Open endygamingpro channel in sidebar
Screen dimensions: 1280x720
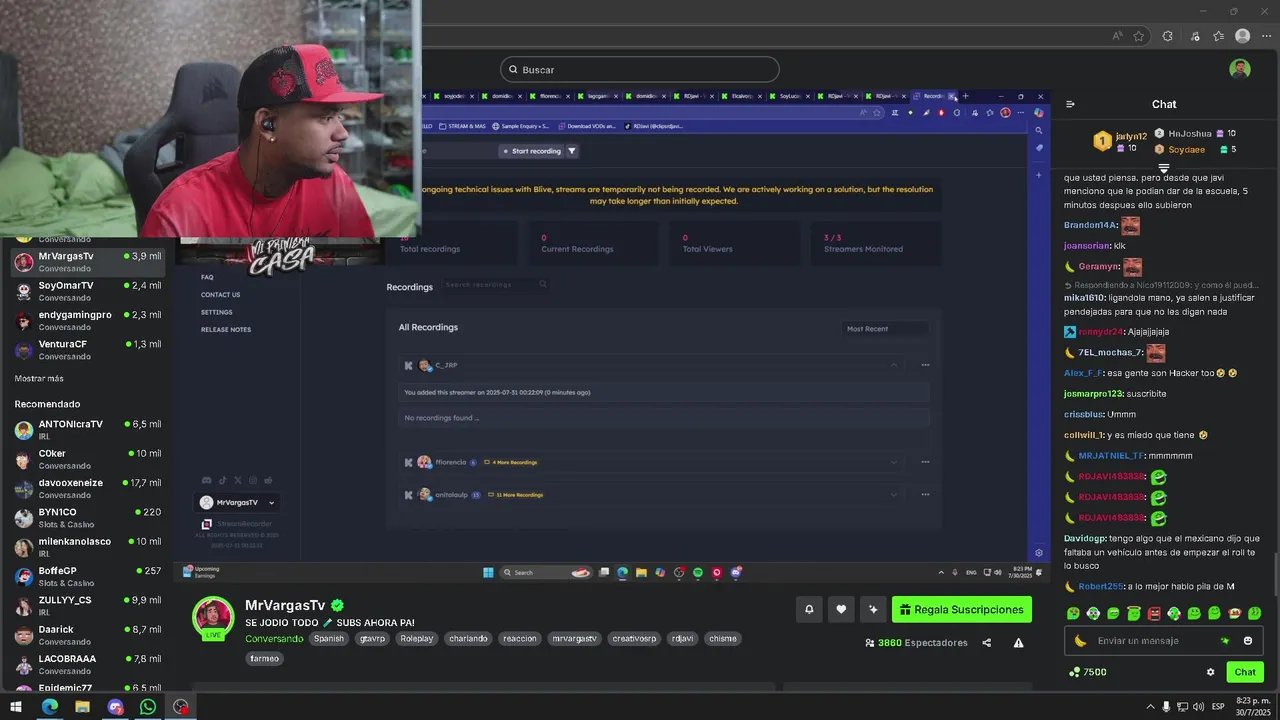click(87, 320)
